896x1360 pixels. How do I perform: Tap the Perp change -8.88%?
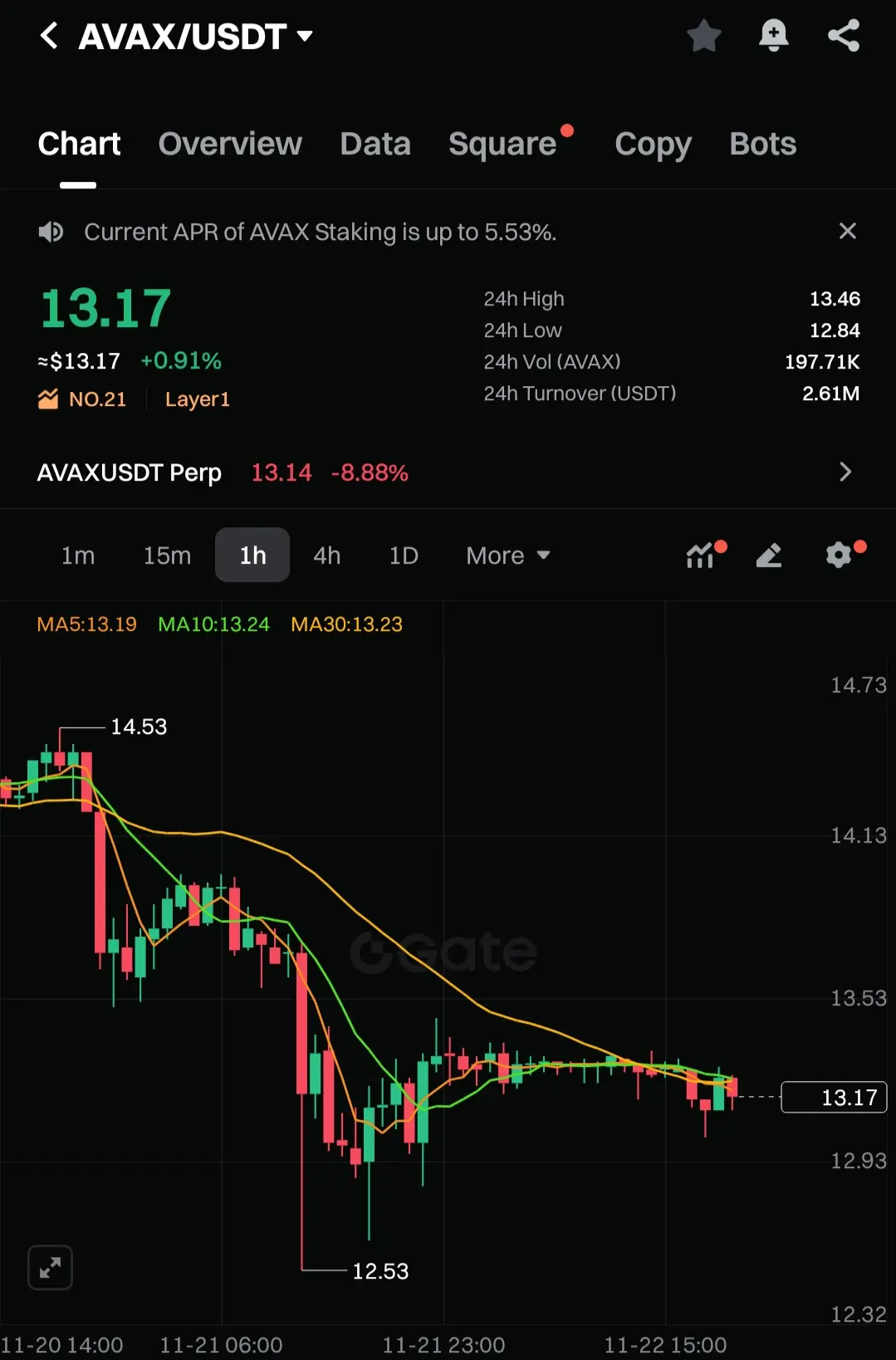pos(370,472)
